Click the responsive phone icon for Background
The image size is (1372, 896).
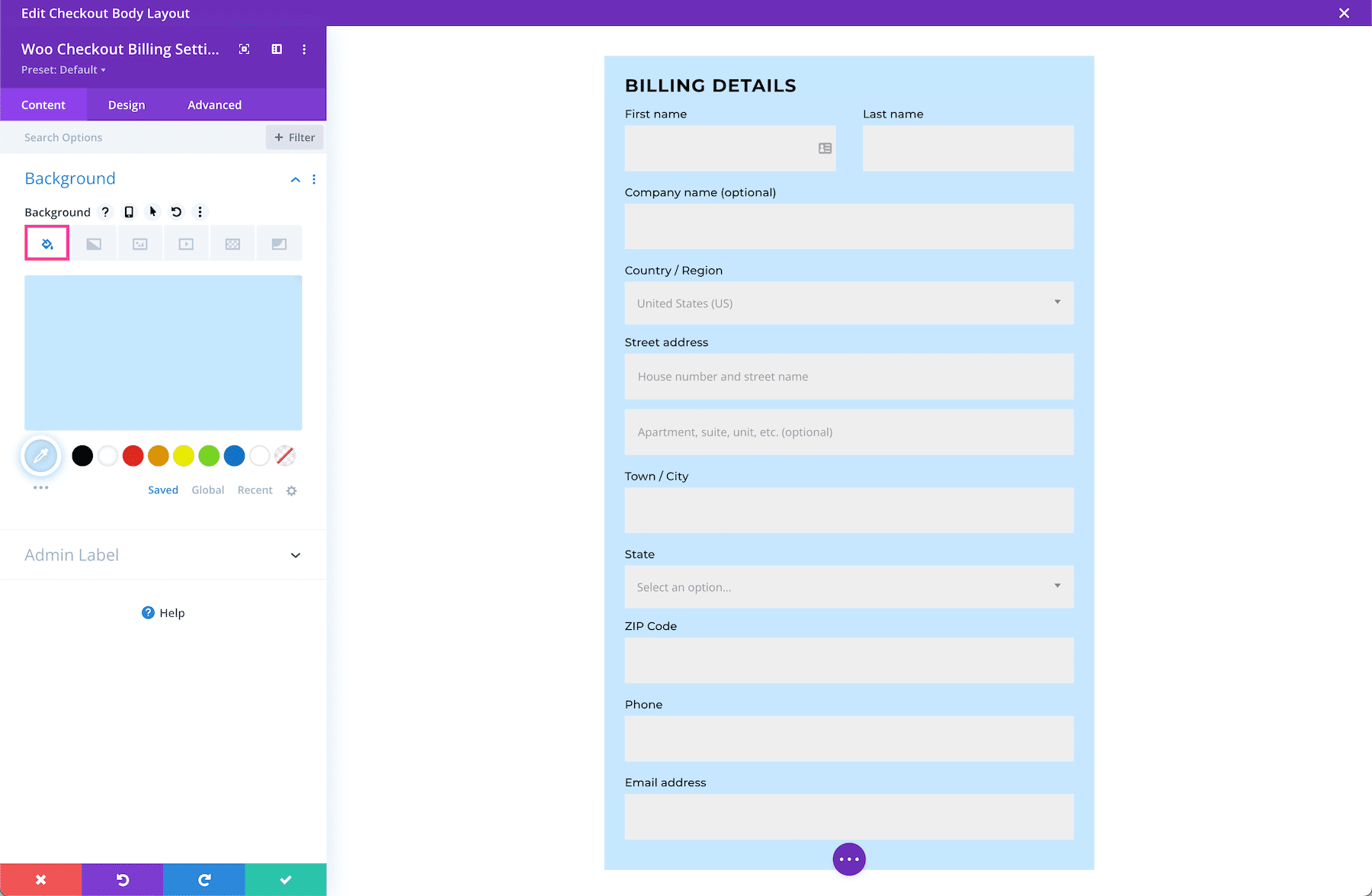(129, 212)
